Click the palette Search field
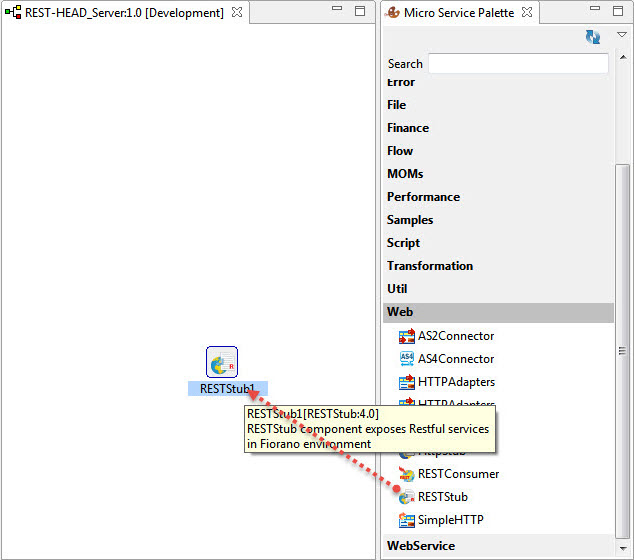 [518, 63]
